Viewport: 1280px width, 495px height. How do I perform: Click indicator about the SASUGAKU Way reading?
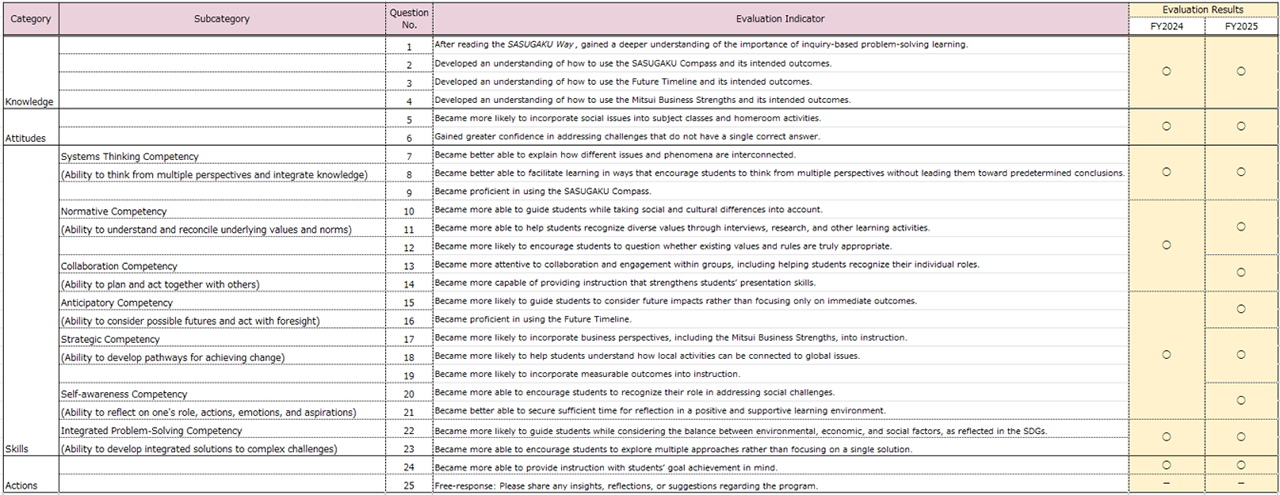701,44
